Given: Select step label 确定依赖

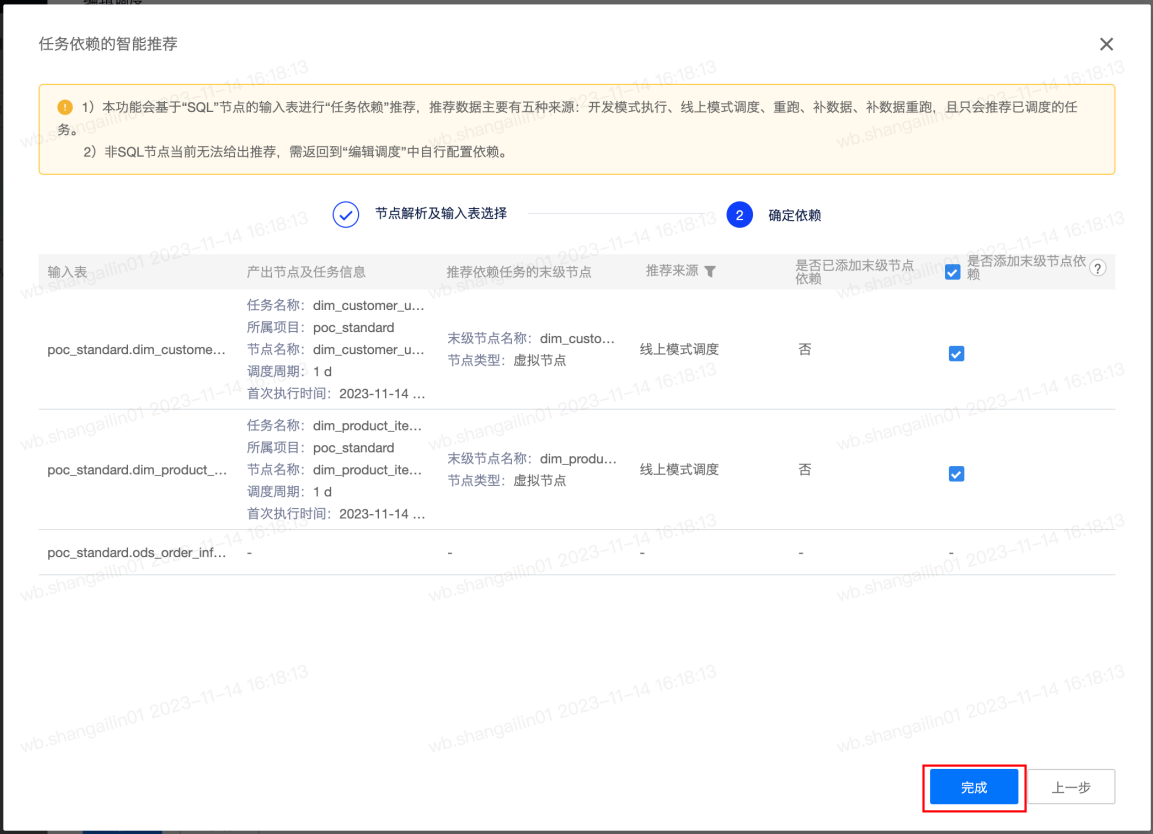Looking at the screenshot, I should pyautogui.click(x=794, y=215).
